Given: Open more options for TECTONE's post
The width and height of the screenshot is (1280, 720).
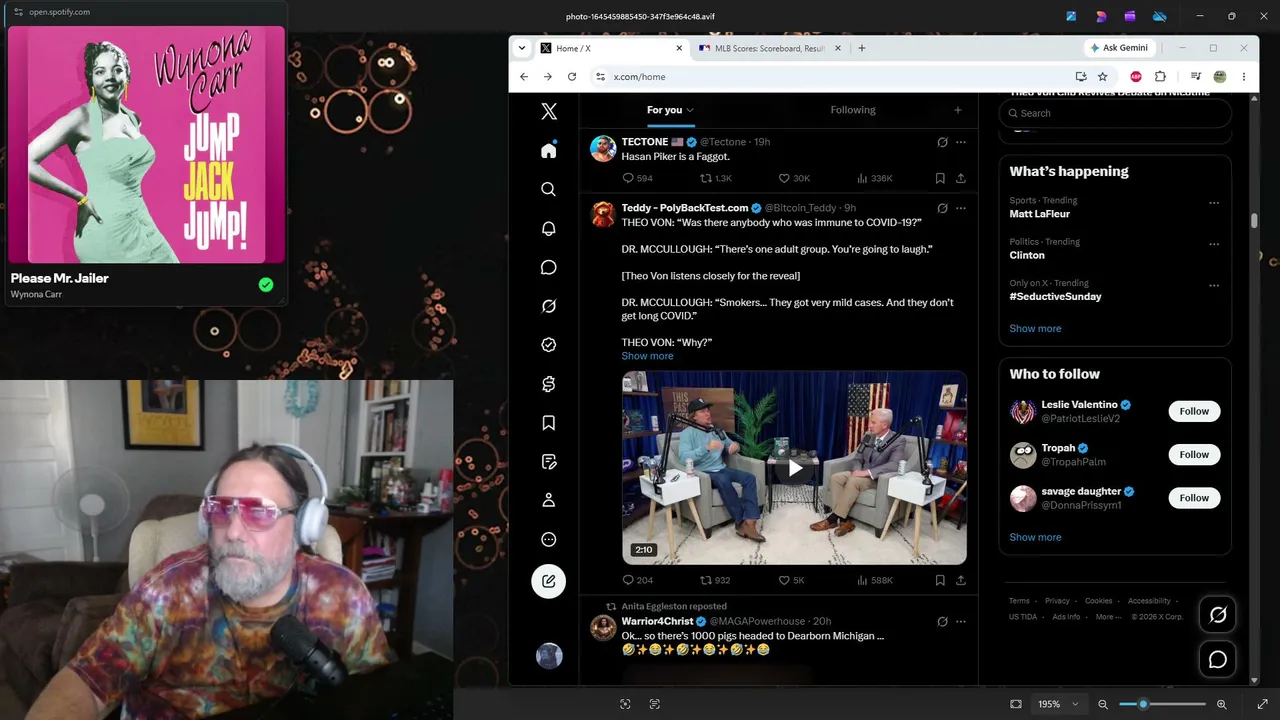Looking at the screenshot, I should coord(960,142).
